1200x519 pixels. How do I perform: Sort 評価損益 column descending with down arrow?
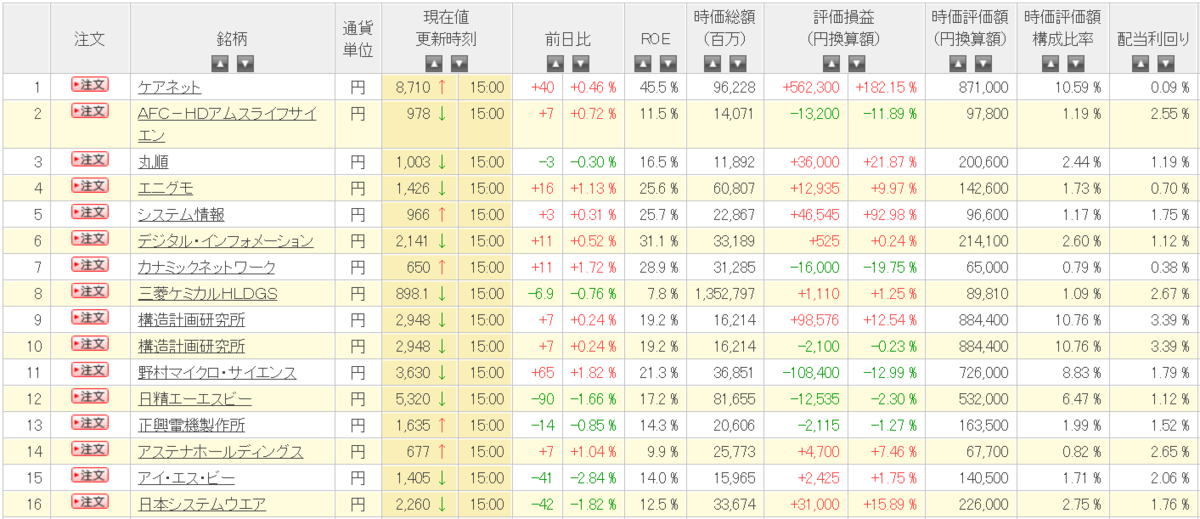(856, 63)
